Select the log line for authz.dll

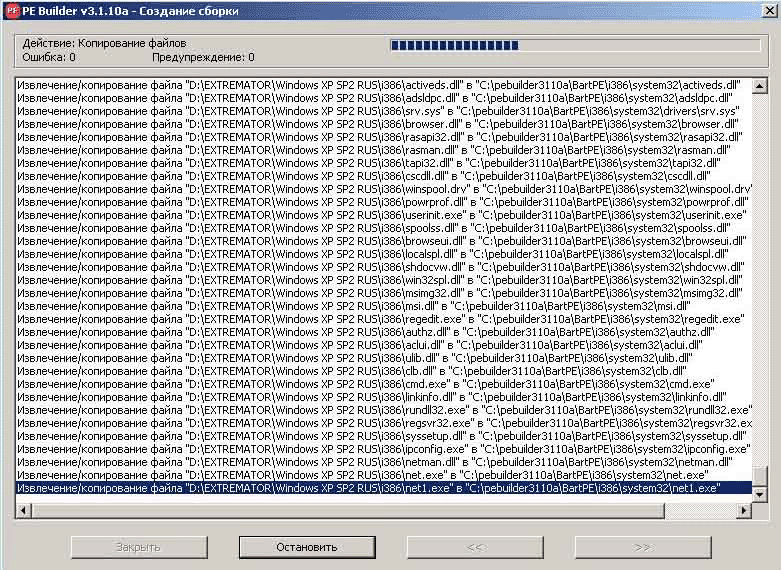(x=384, y=331)
